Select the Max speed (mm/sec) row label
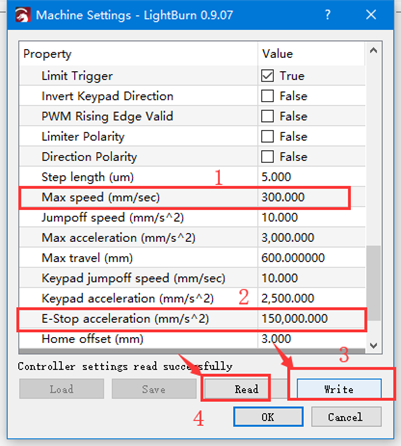The width and height of the screenshot is (401, 446). [101, 197]
